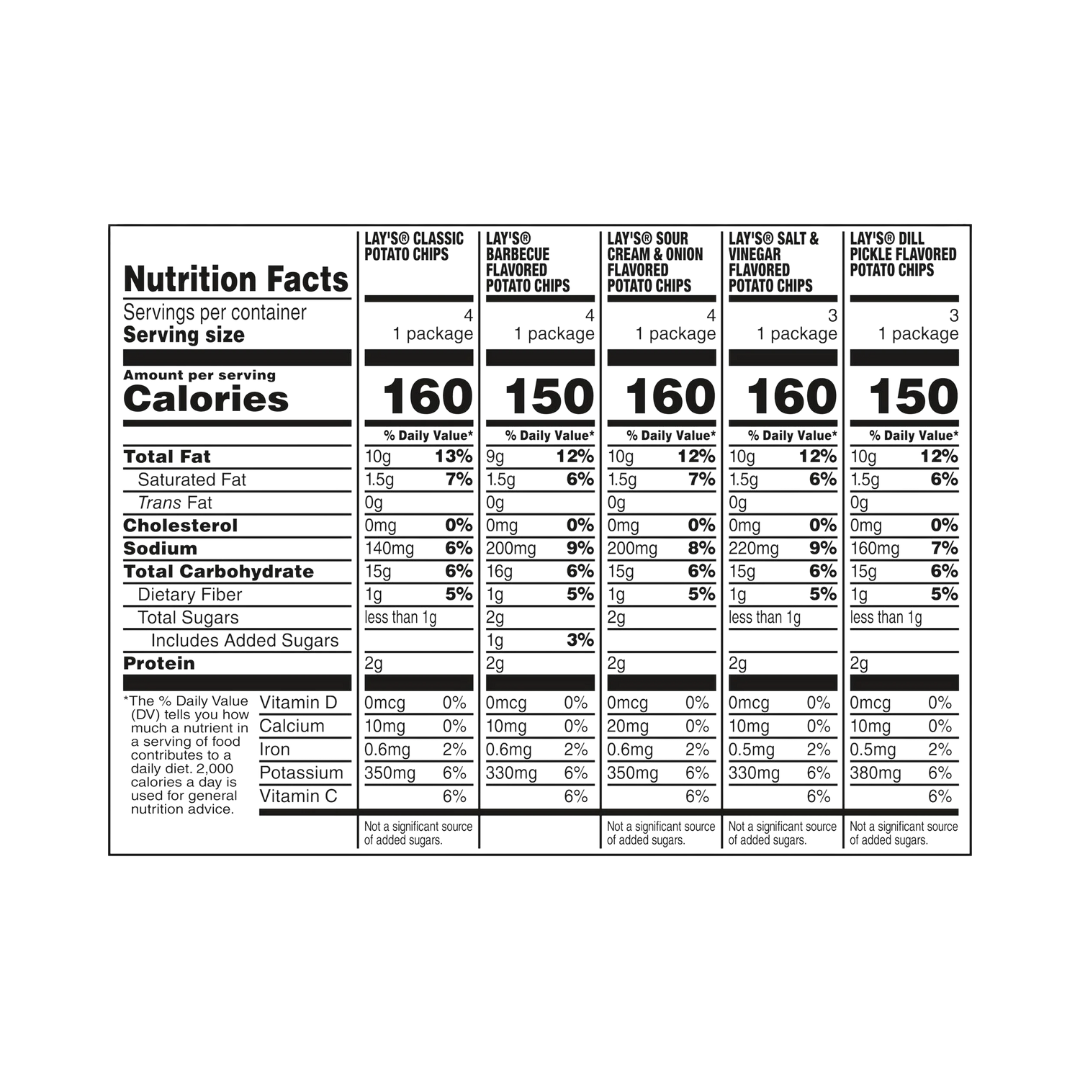The image size is (1080, 1080).
Task: Click the 9g Total Fat value for Barbecue
Action: point(495,457)
